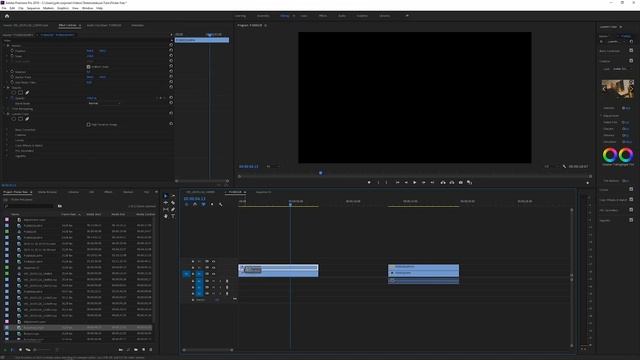Create ellipse mask under Opacity
The height and width of the screenshot is (360, 640).
click(13, 93)
